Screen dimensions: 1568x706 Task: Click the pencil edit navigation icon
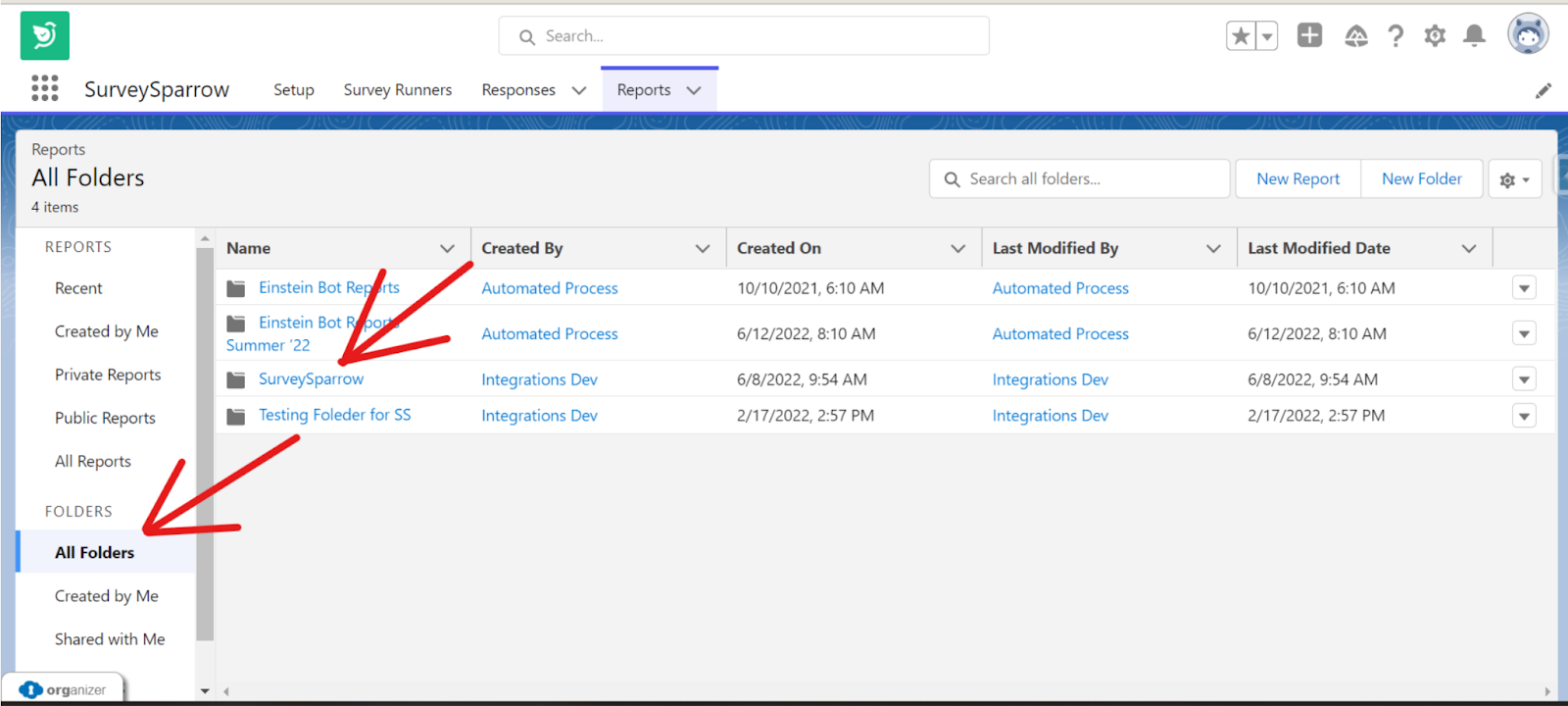[x=1543, y=91]
